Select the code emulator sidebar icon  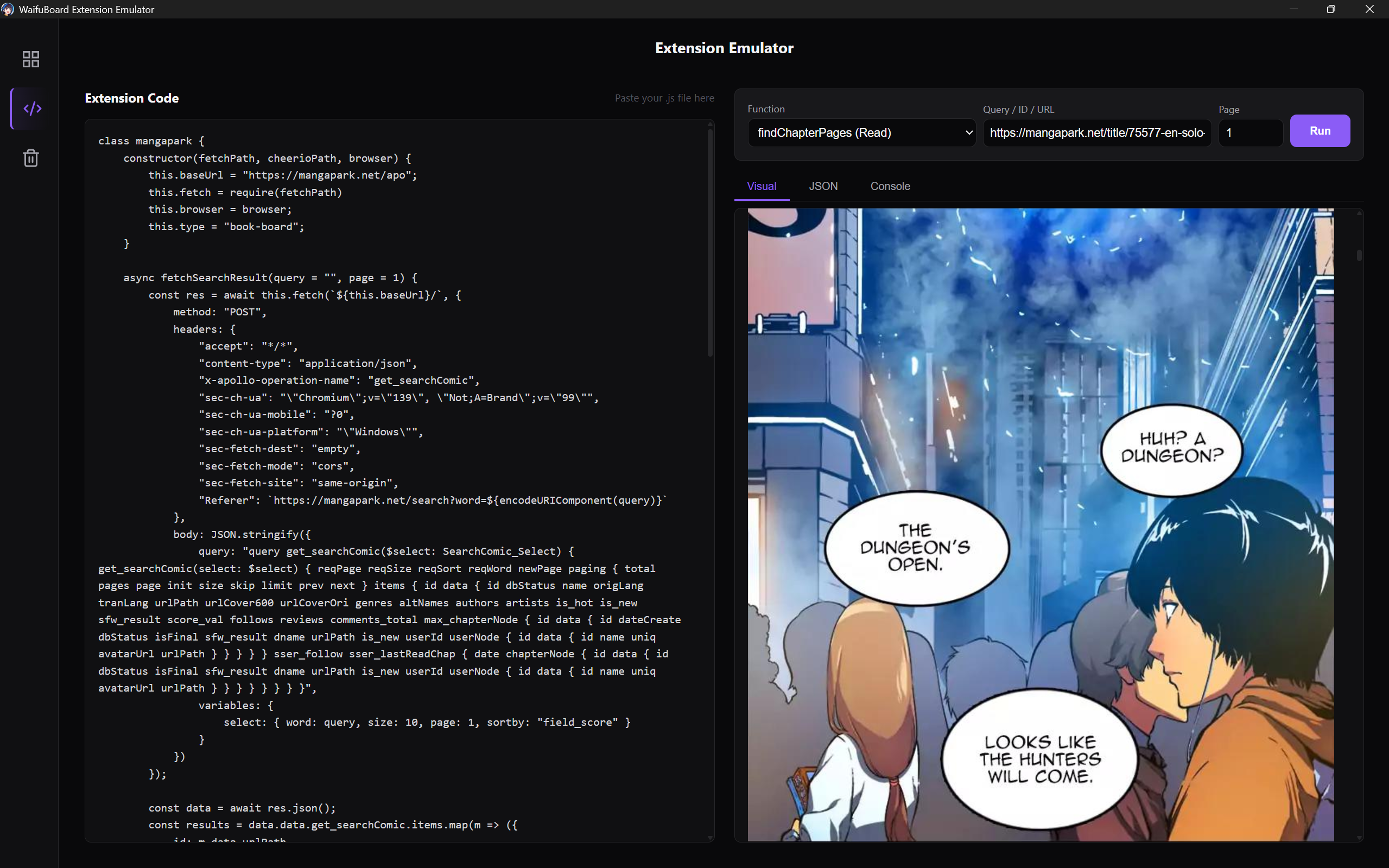pos(31,109)
